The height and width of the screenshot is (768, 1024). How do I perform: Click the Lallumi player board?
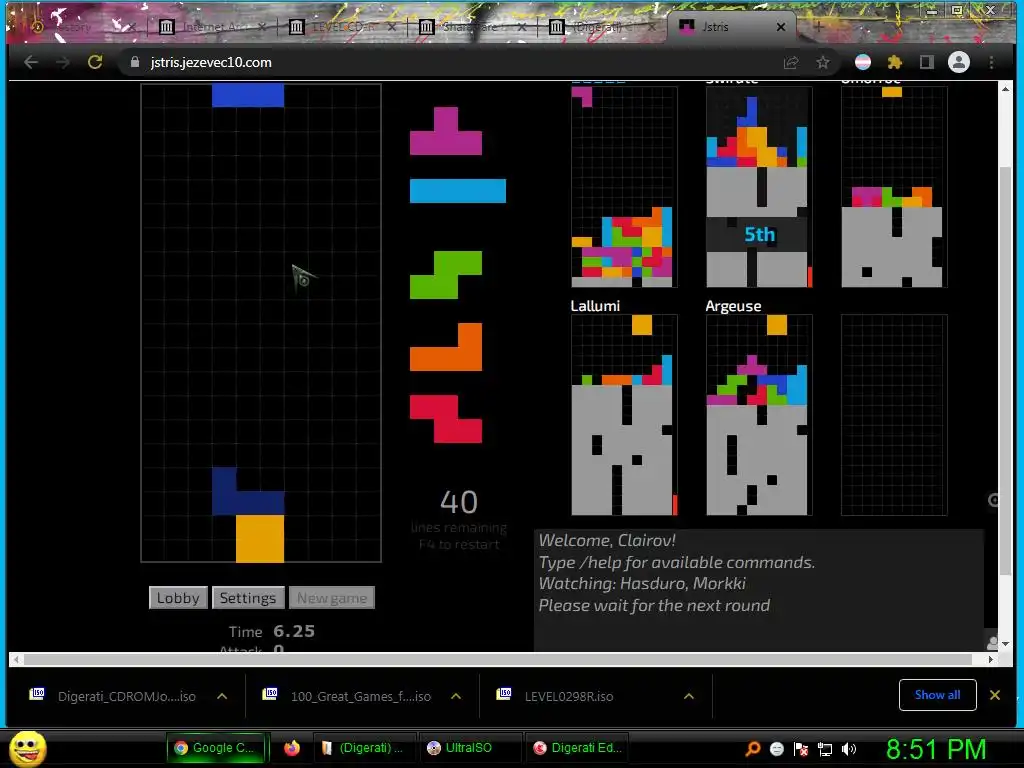coord(624,415)
